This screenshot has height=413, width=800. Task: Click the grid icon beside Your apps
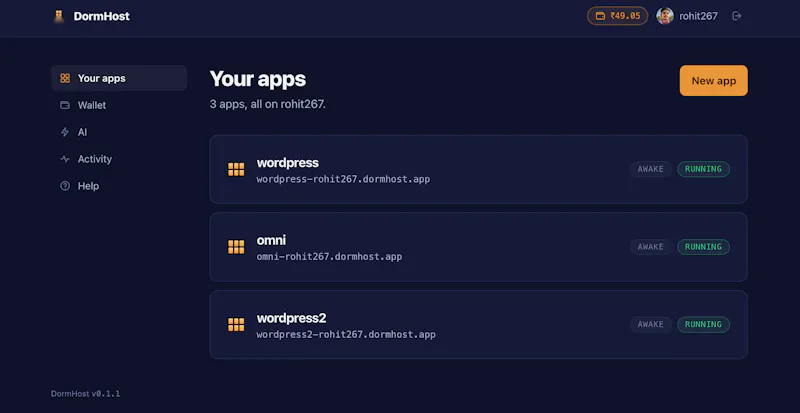coord(65,78)
